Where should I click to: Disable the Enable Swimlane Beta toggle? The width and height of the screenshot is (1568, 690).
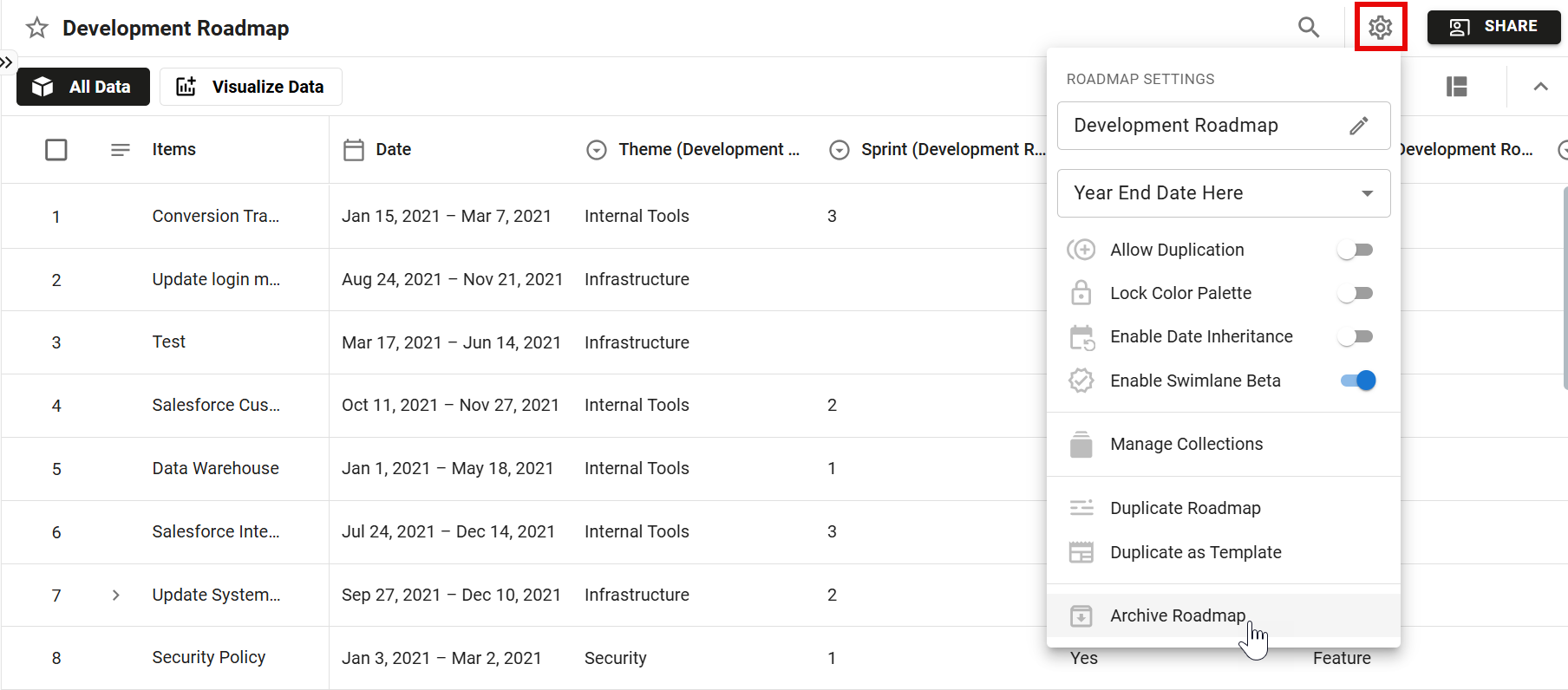pos(1357,381)
